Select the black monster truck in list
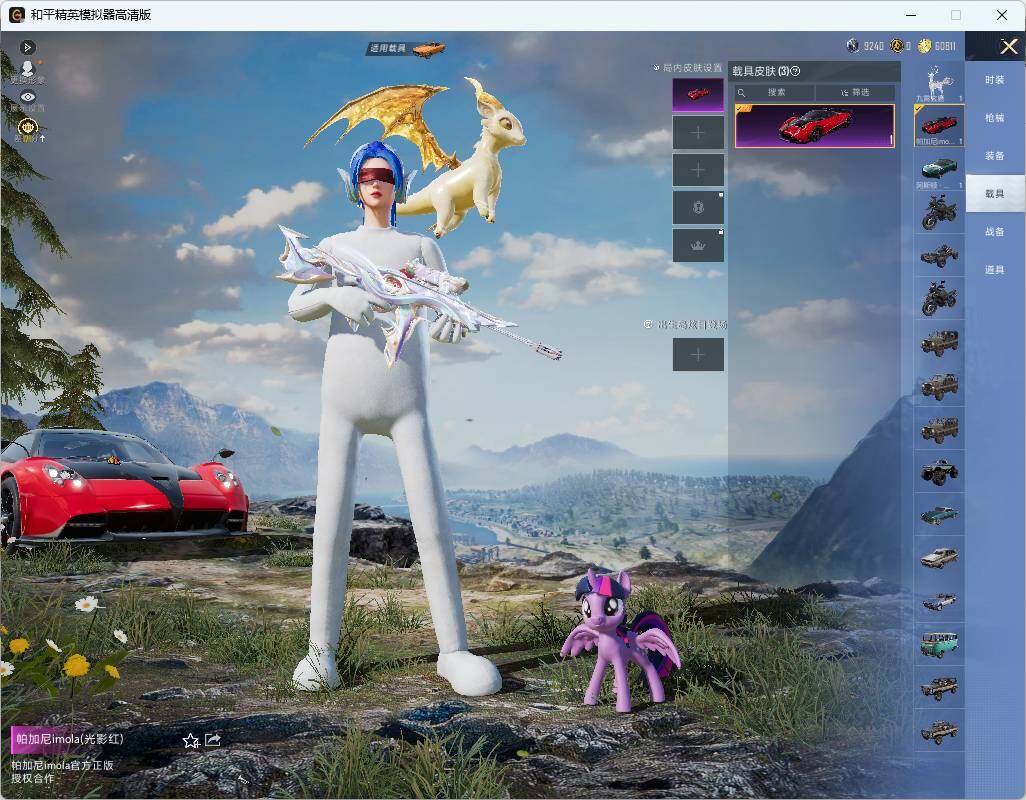 pos(939,472)
